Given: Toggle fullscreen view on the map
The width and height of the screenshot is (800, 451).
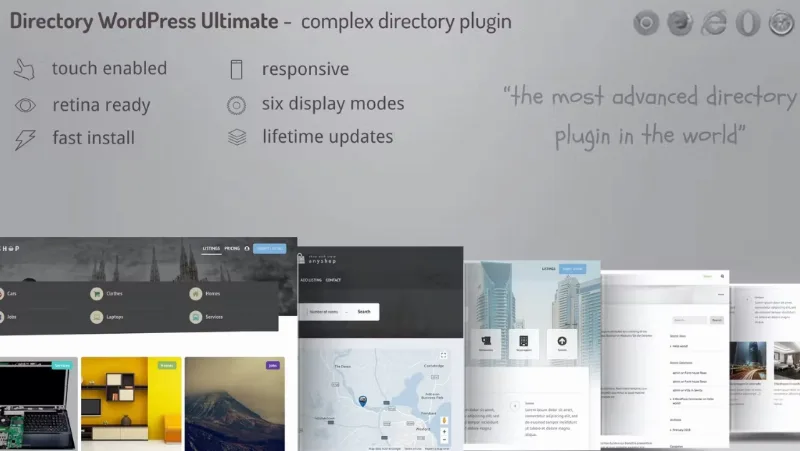Looking at the screenshot, I should click(x=443, y=355).
